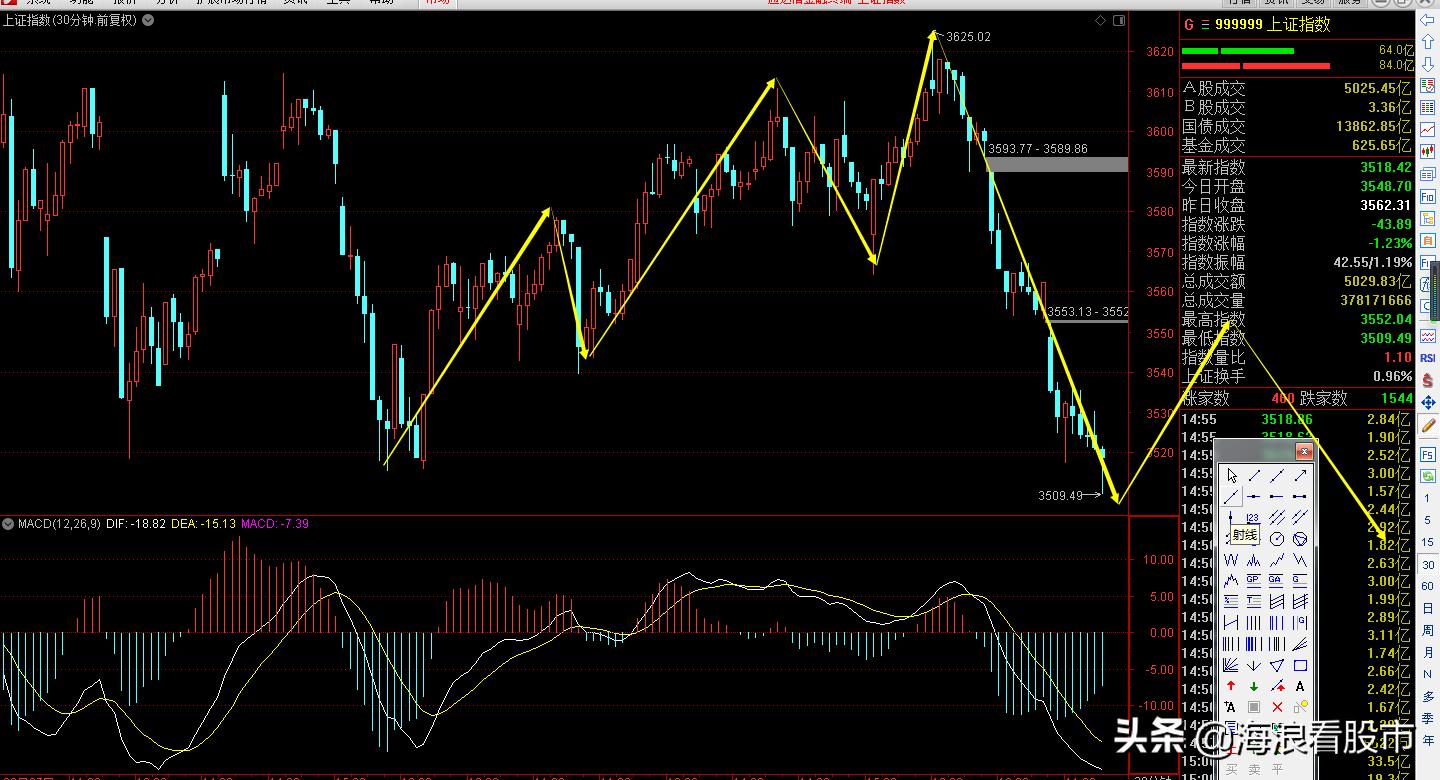Click the 基金成交 value 625.65亿
1440x780 pixels.
pyautogui.click(x=1381, y=146)
